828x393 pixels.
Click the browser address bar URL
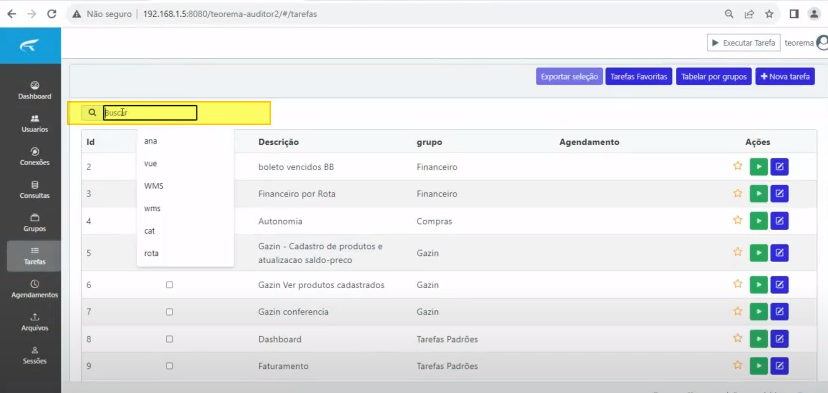[230, 14]
